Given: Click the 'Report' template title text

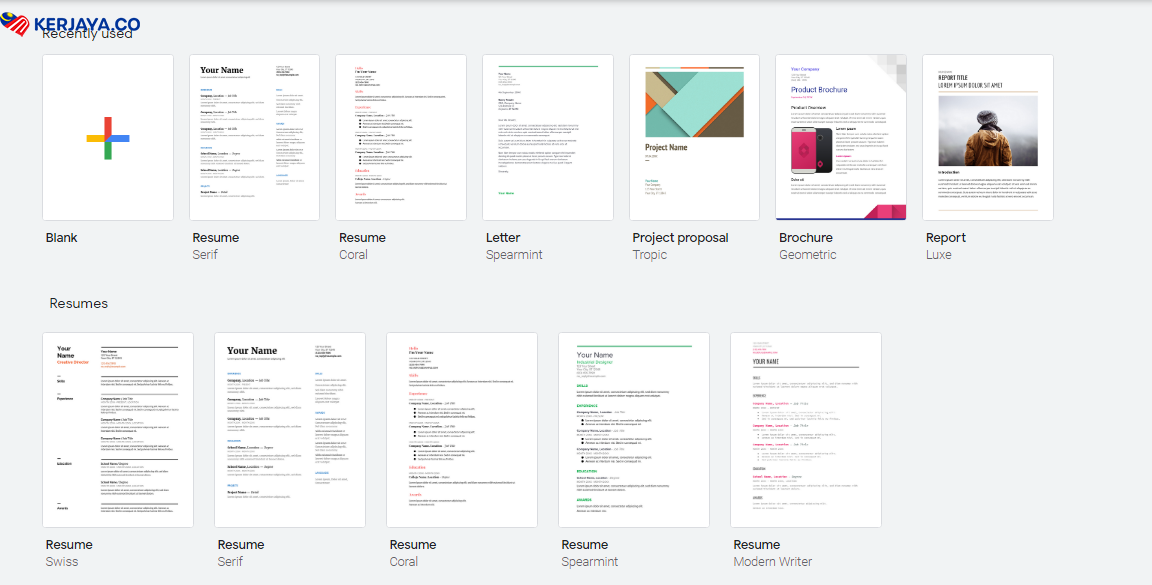Looking at the screenshot, I should [946, 238].
